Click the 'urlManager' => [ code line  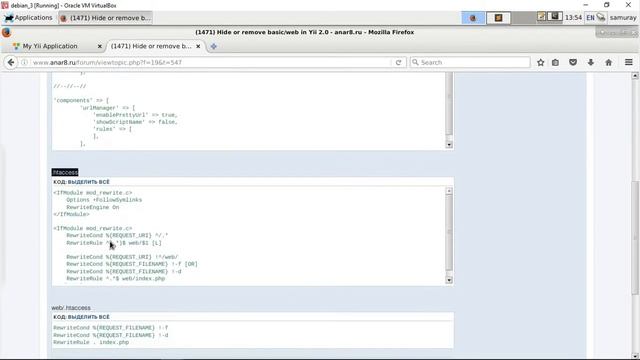[107, 108]
